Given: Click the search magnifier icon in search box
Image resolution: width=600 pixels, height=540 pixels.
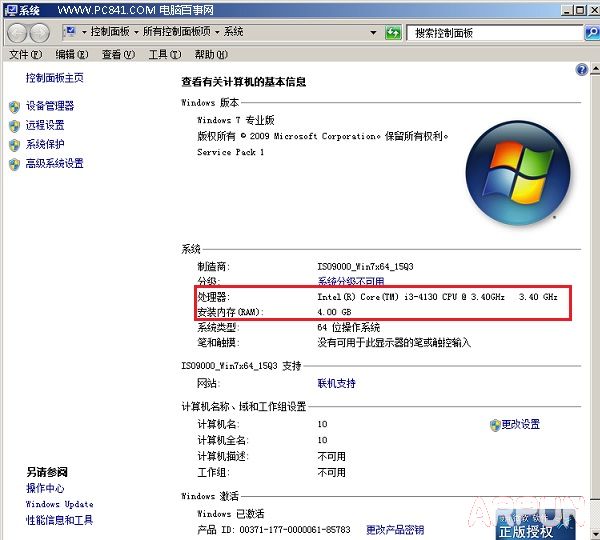Looking at the screenshot, I should point(591,33).
